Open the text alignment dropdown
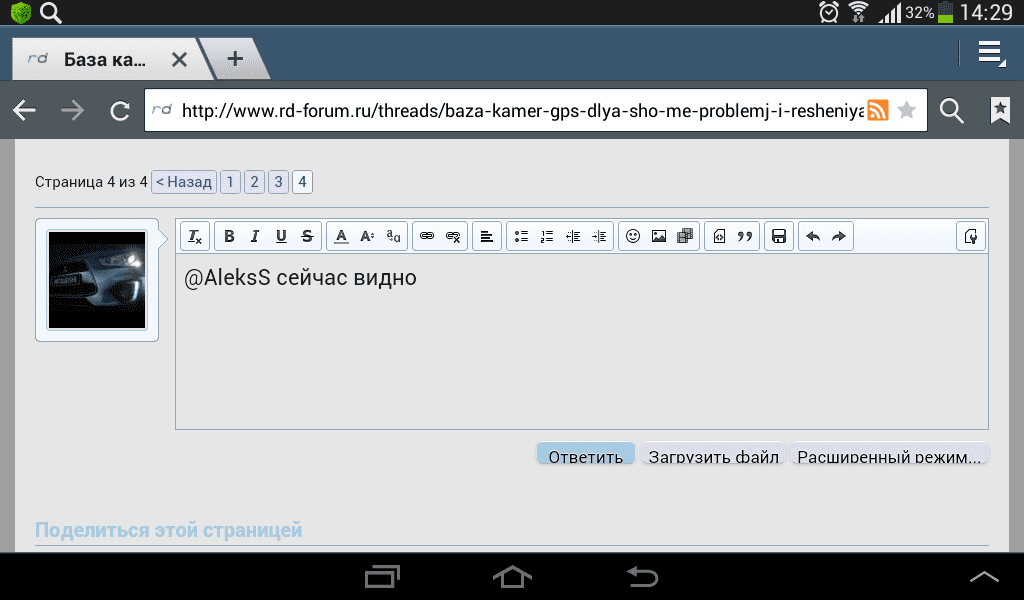Image resolution: width=1024 pixels, height=600 pixels. point(487,237)
